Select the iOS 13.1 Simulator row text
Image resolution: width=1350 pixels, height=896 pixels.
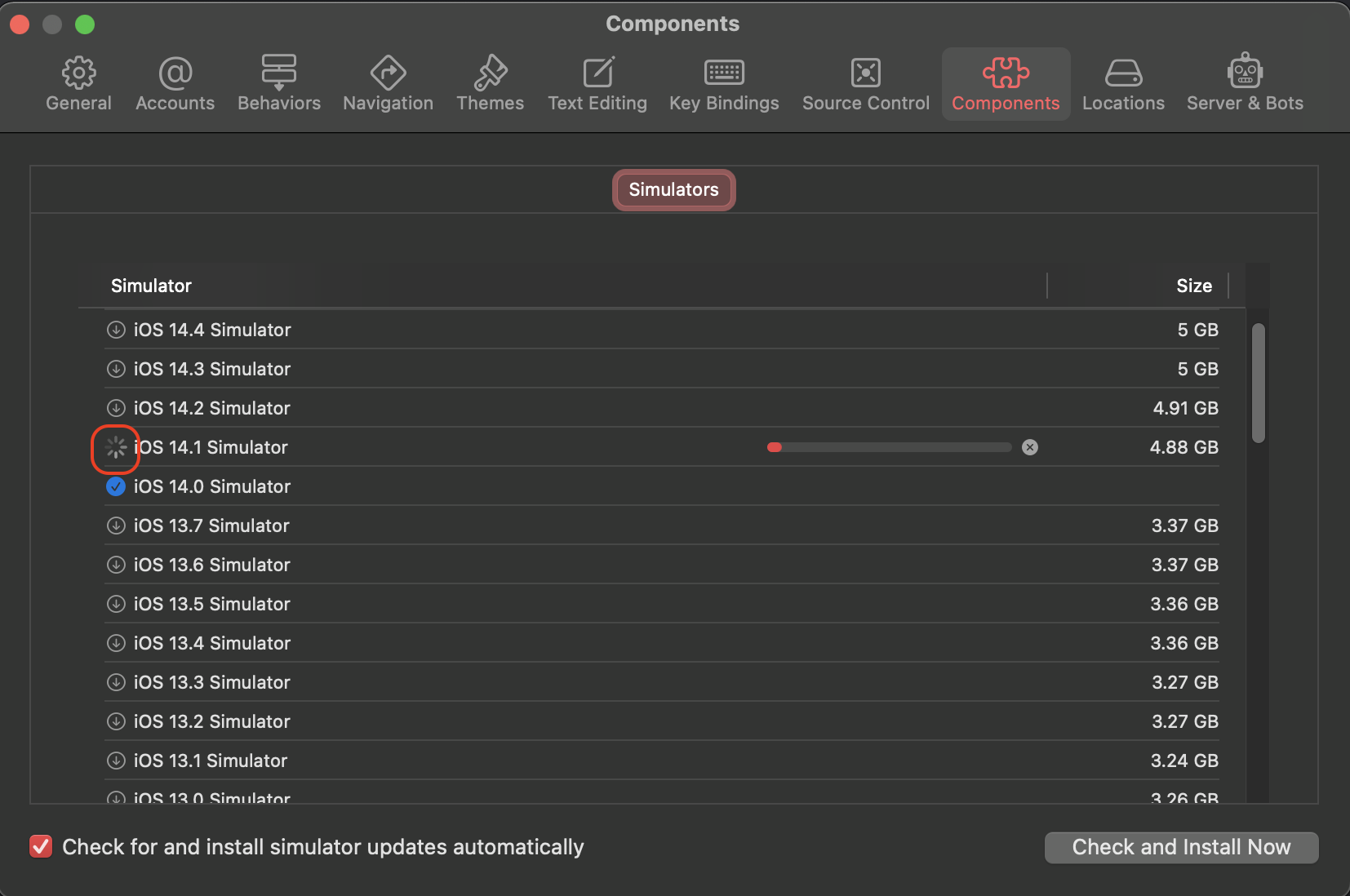click(211, 761)
